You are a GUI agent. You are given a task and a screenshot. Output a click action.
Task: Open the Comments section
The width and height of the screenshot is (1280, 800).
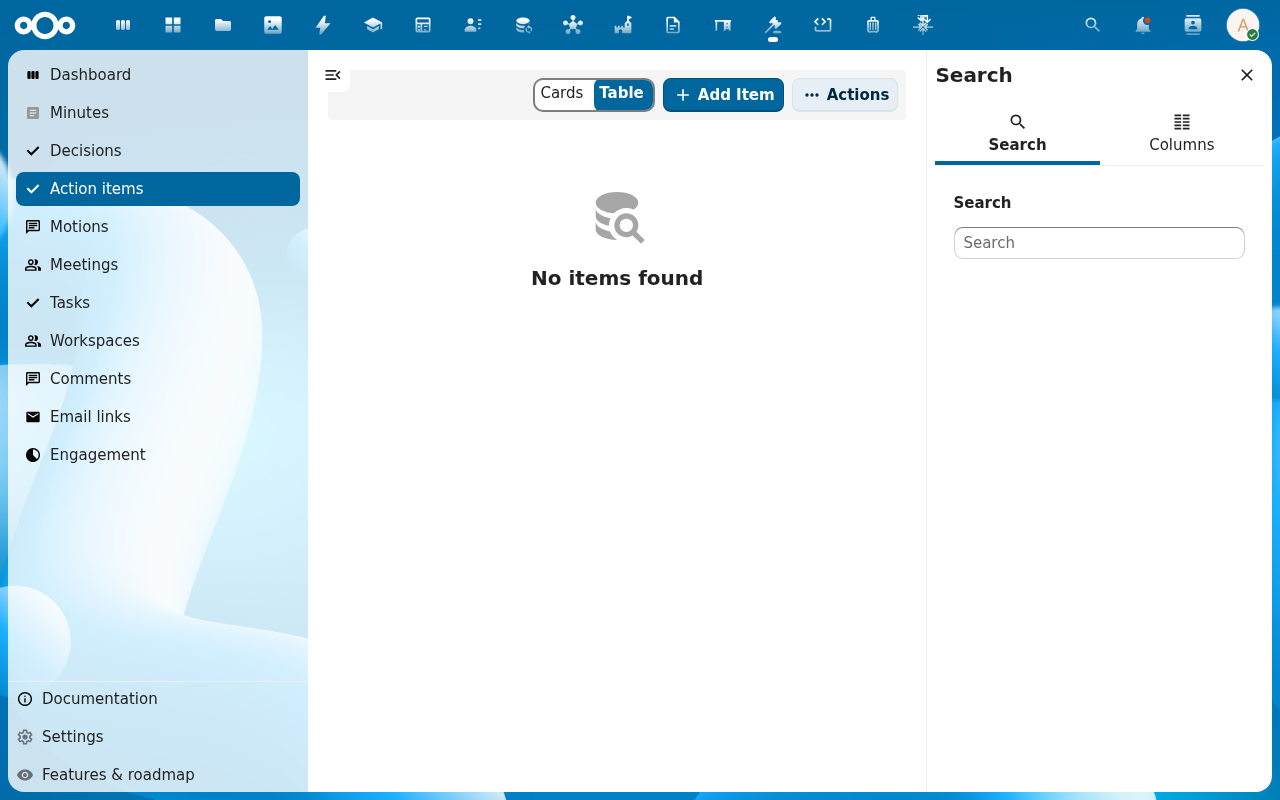click(158, 379)
